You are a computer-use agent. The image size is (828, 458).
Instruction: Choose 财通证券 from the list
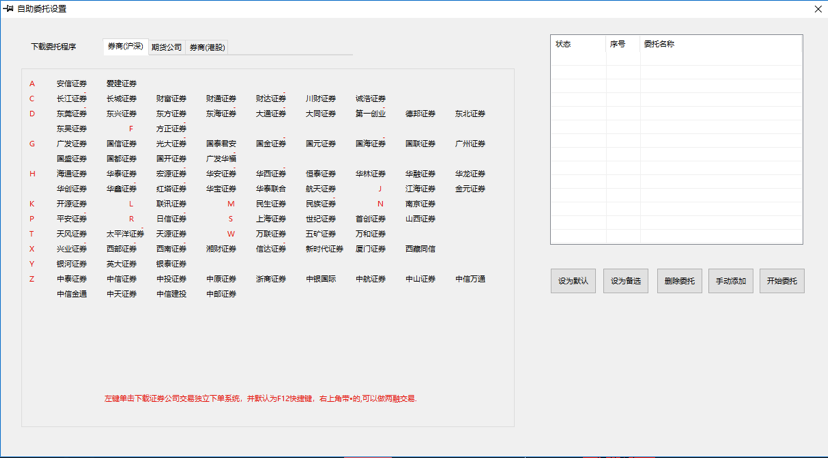point(221,99)
